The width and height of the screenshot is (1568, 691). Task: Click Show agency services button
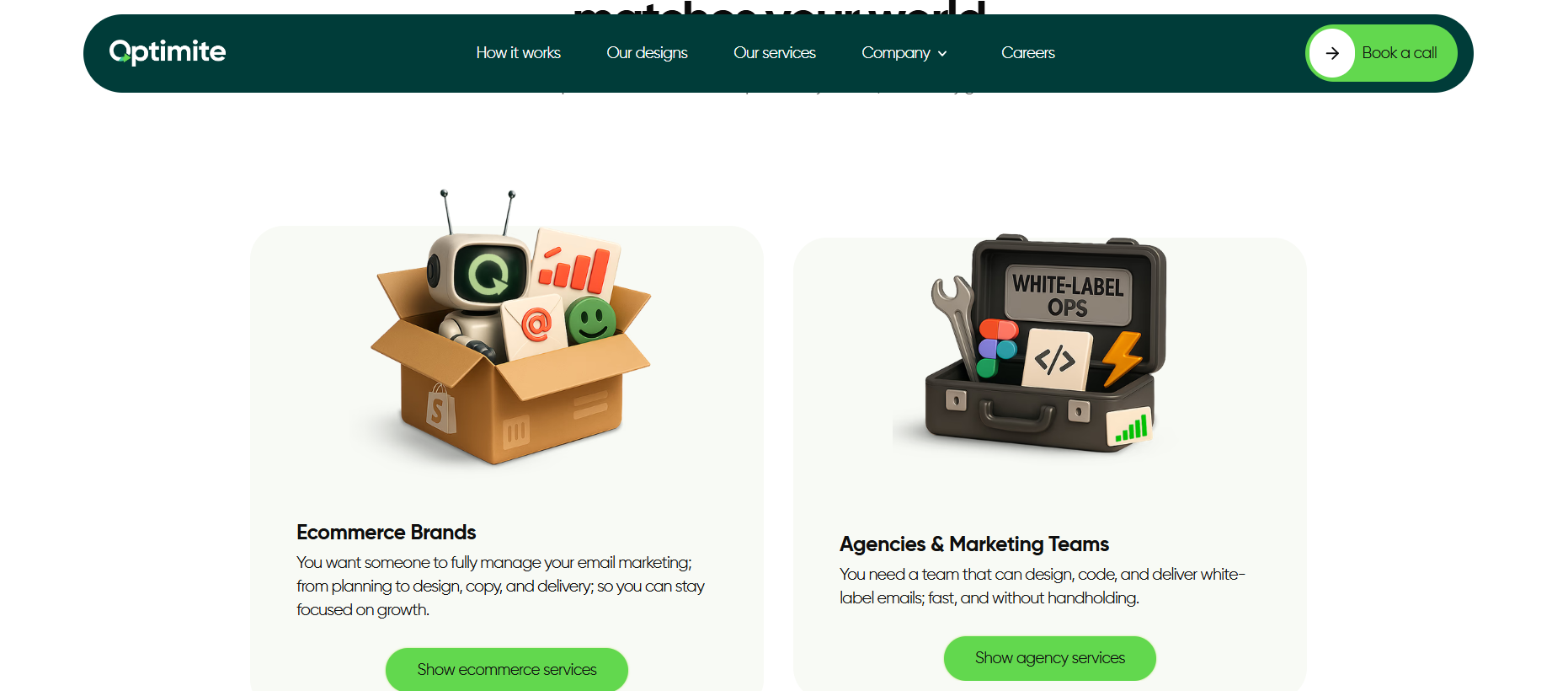[1050, 658]
